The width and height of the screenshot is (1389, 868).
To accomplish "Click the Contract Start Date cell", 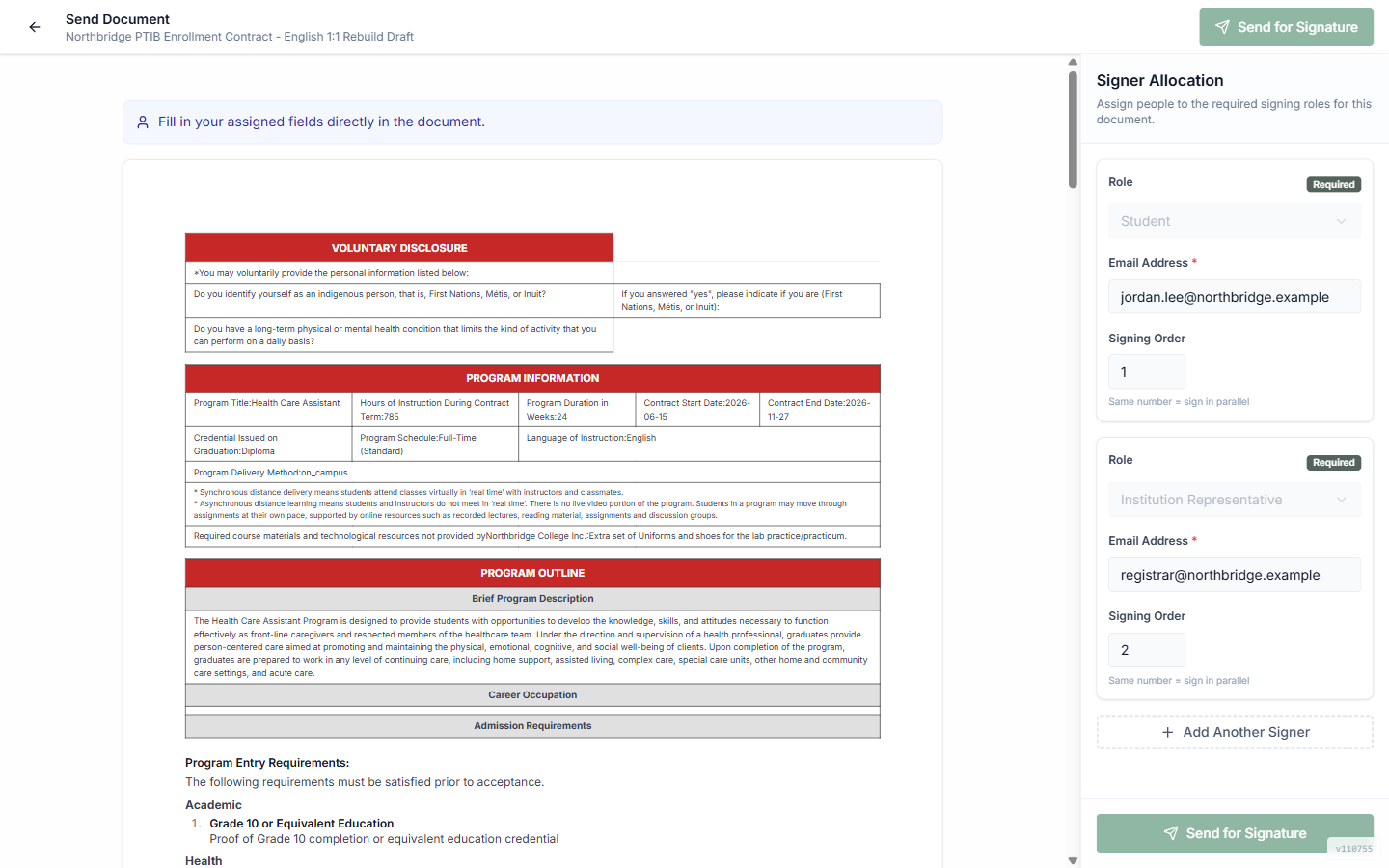I will pos(697,410).
